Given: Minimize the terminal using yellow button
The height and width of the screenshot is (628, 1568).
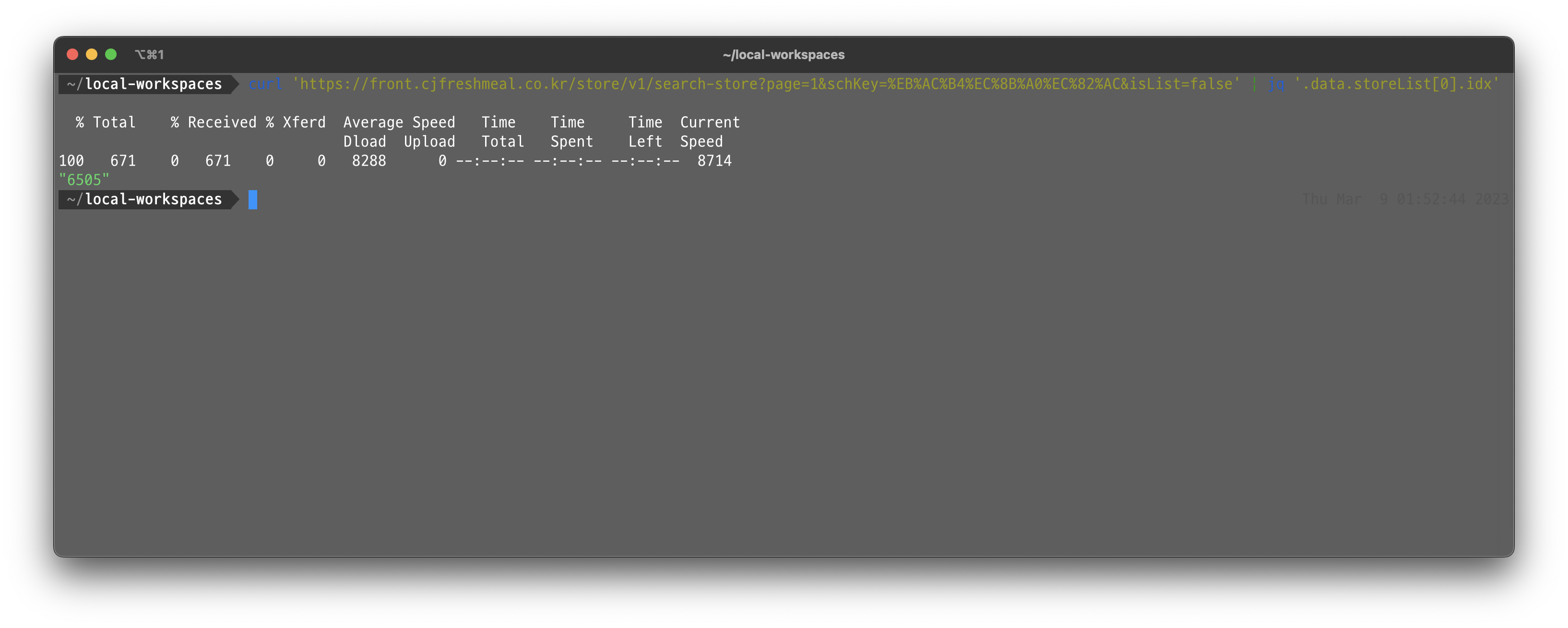Looking at the screenshot, I should pos(92,54).
